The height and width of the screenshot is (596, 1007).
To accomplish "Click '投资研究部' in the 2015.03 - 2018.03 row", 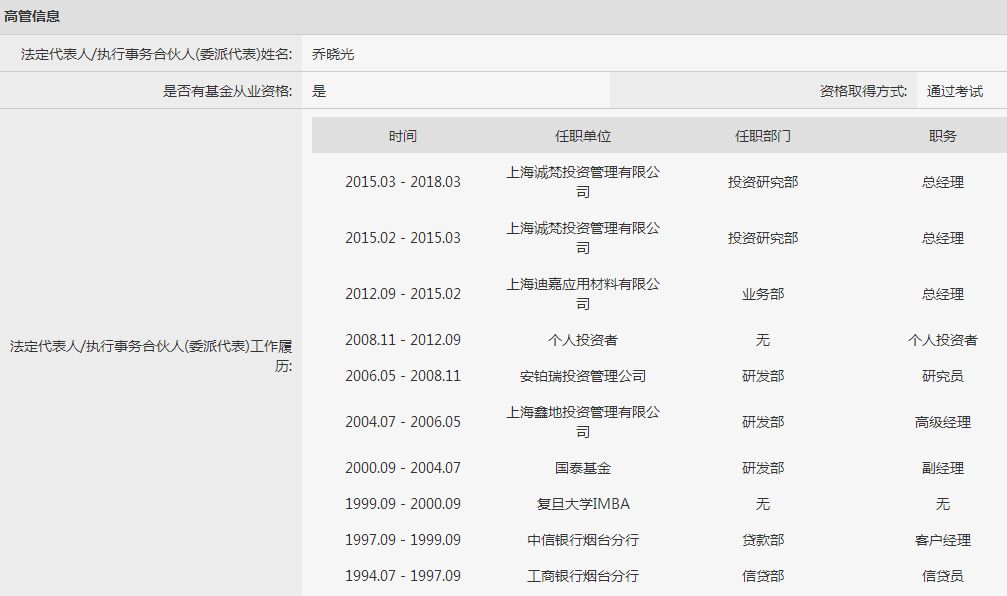I will (762, 182).
